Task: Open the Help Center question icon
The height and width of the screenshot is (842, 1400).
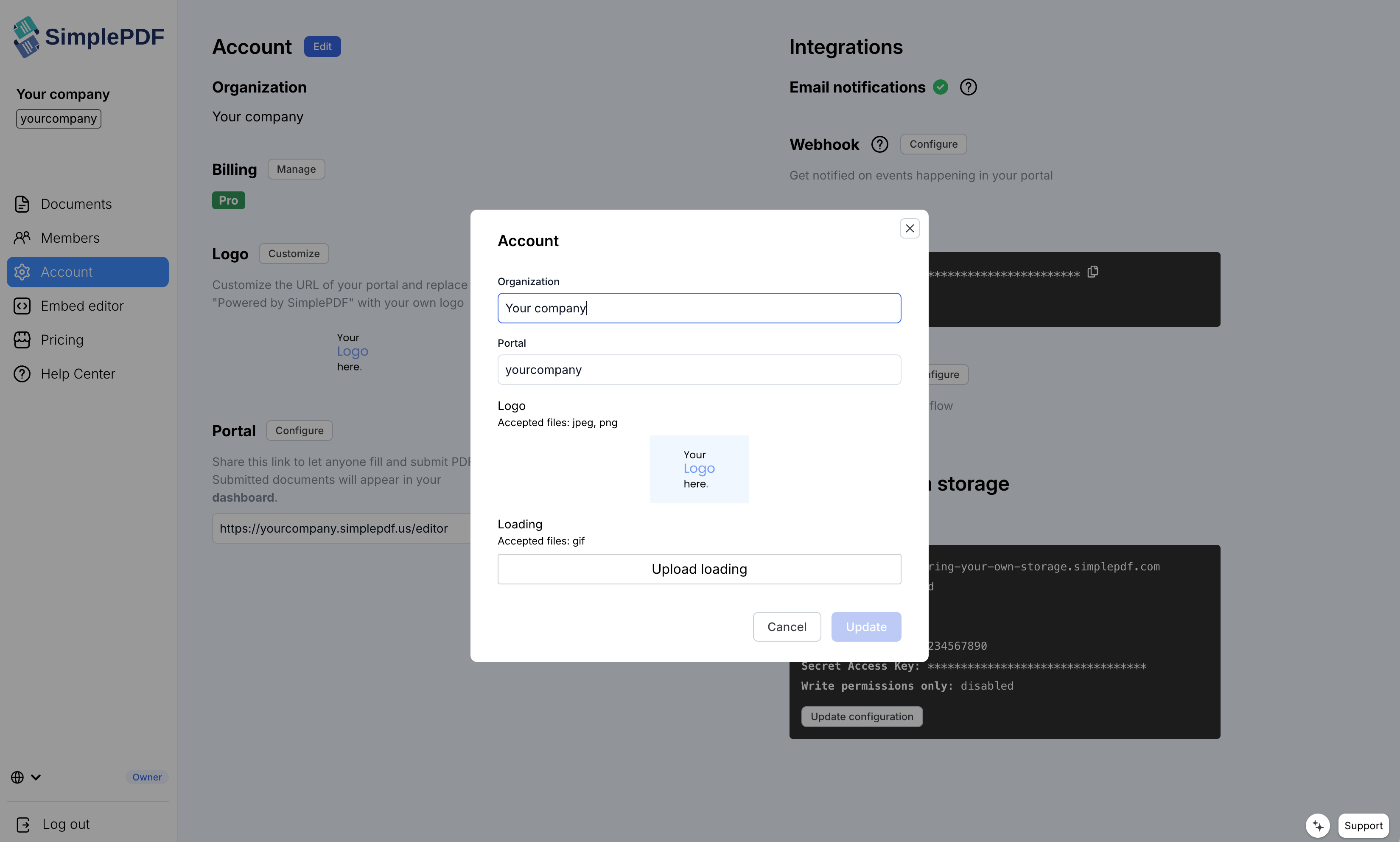Action: (x=22, y=374)
